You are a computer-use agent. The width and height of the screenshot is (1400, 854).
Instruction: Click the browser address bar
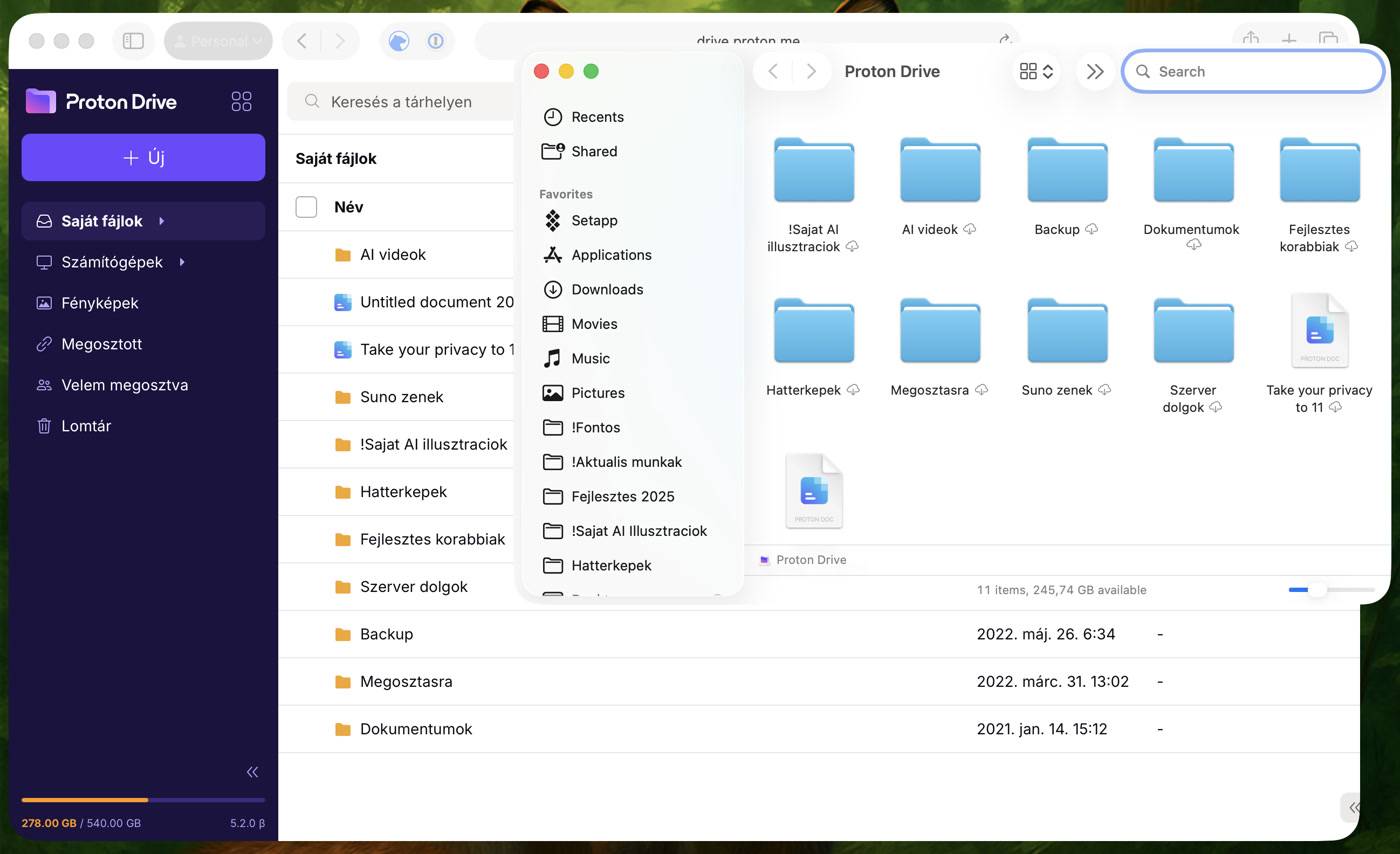747,41
